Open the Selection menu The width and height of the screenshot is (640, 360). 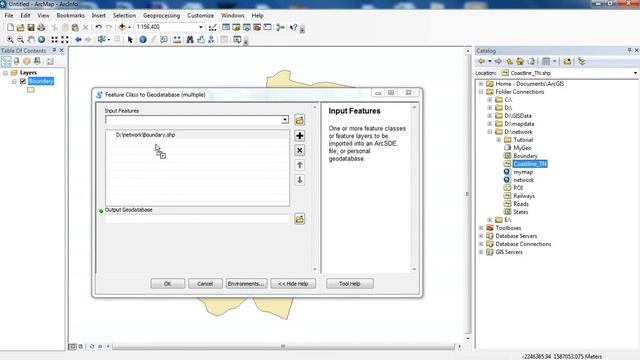coord(124,16)
